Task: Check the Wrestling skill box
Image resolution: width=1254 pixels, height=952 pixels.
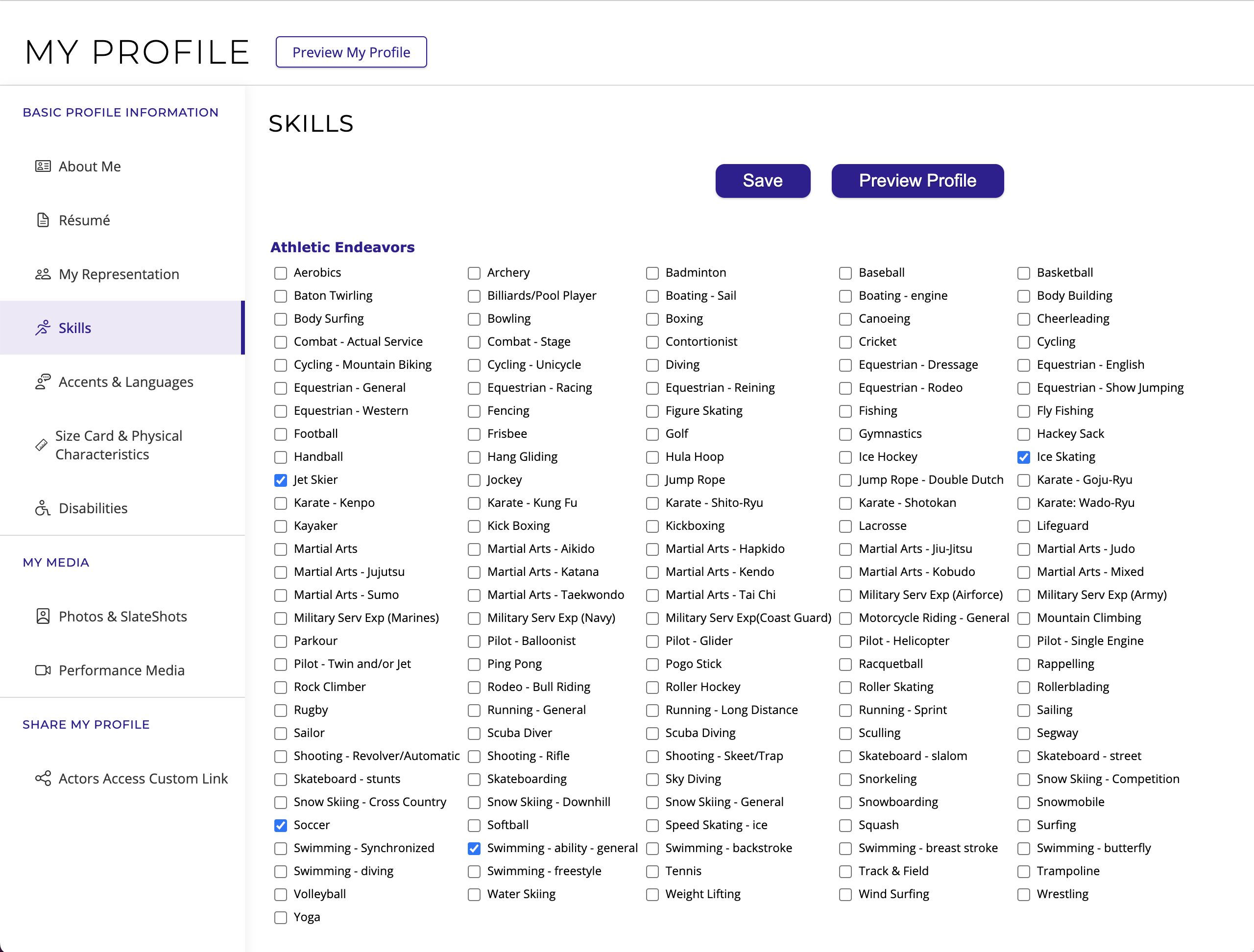Action: tap(1023, 894)
